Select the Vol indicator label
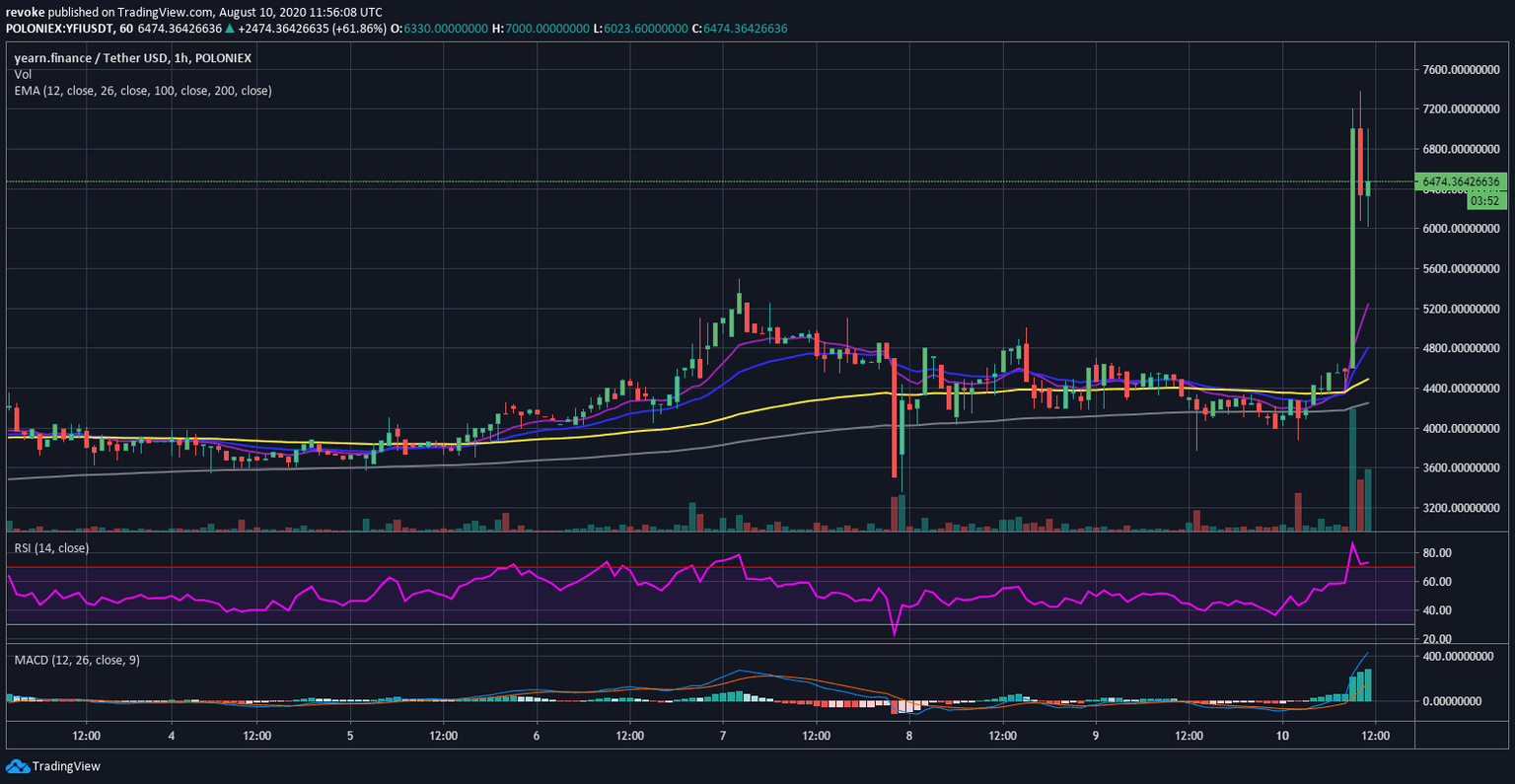1515x784 pixels. [x=22, y=74]
